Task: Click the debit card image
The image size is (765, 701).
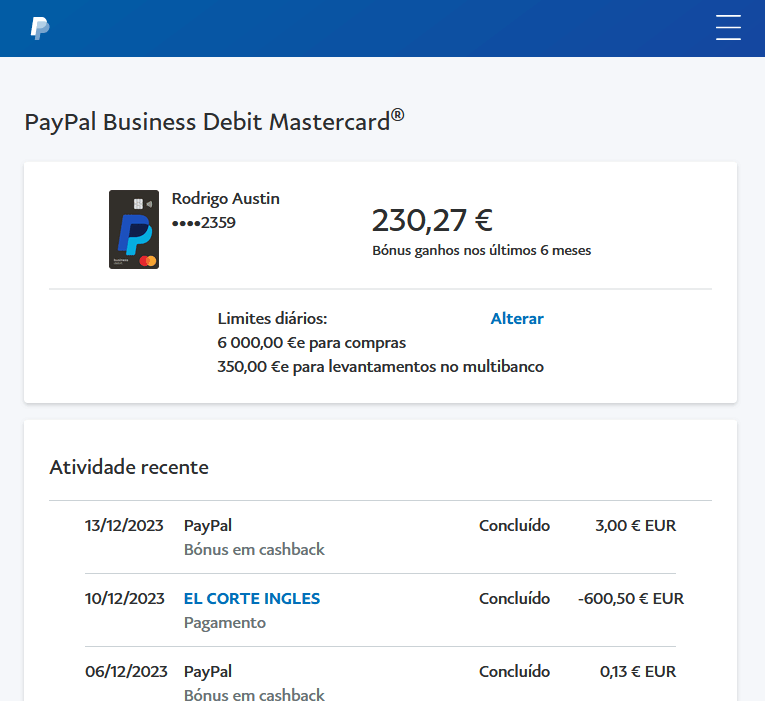Action: pyautogui.click(x=134, y=229)
